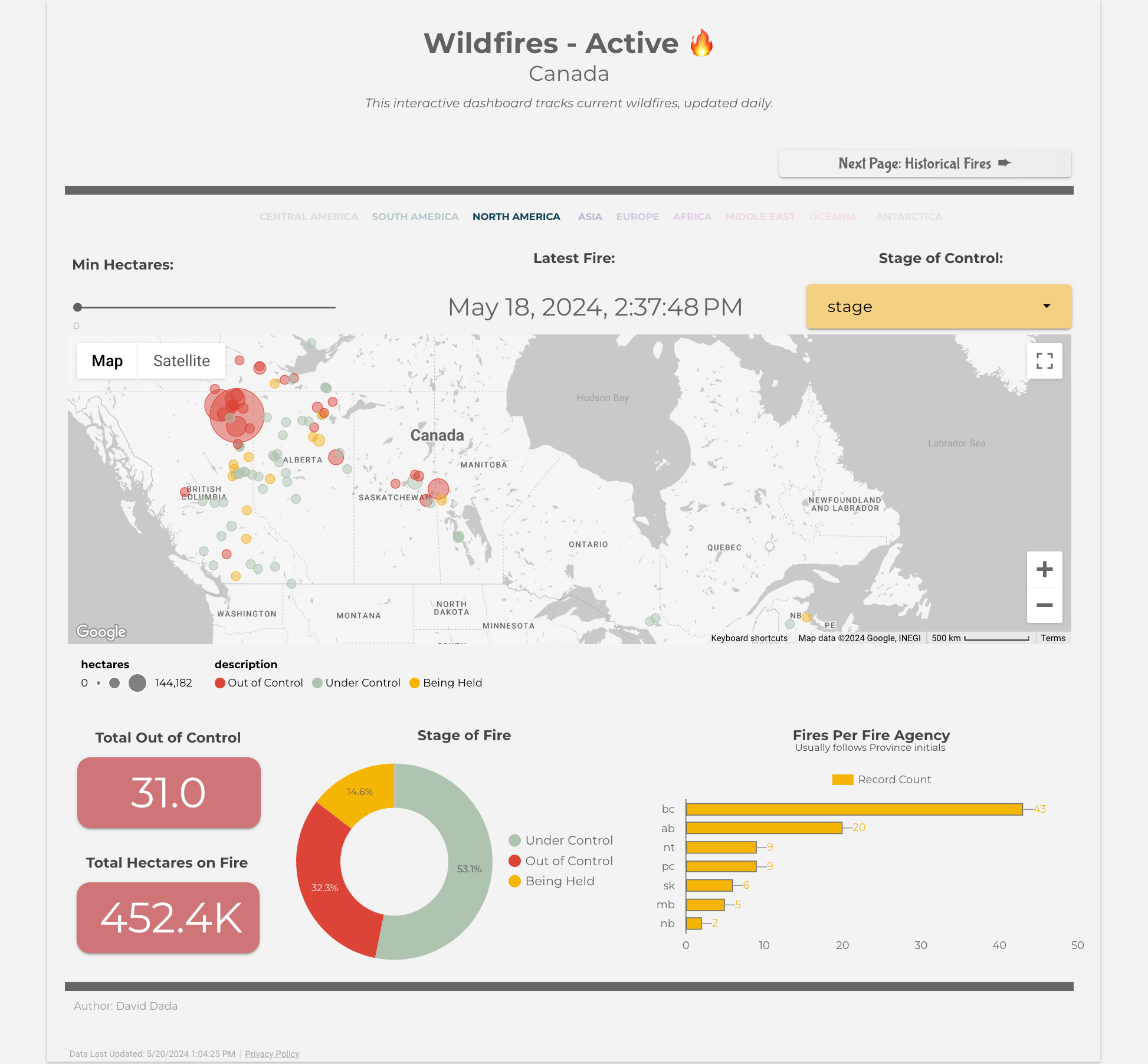Click the bc bar in agency chart

tap(854, 809)
